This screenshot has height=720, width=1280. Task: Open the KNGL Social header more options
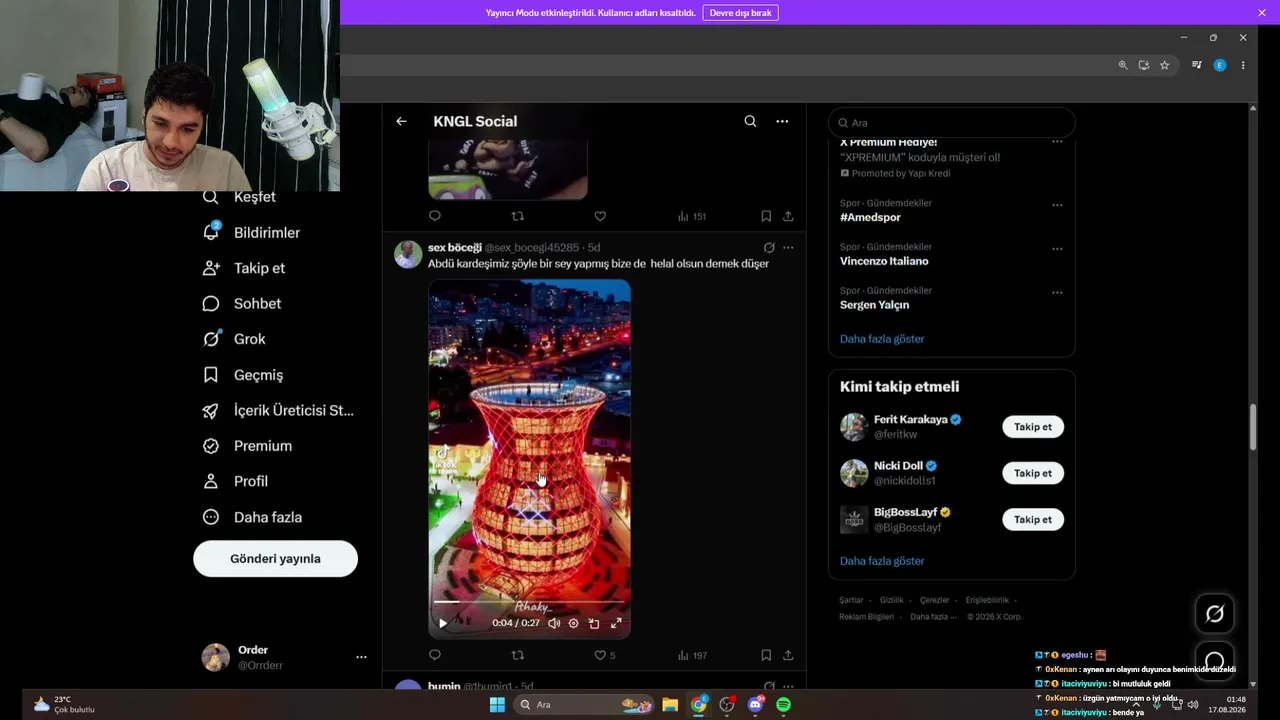click(782, 121)
